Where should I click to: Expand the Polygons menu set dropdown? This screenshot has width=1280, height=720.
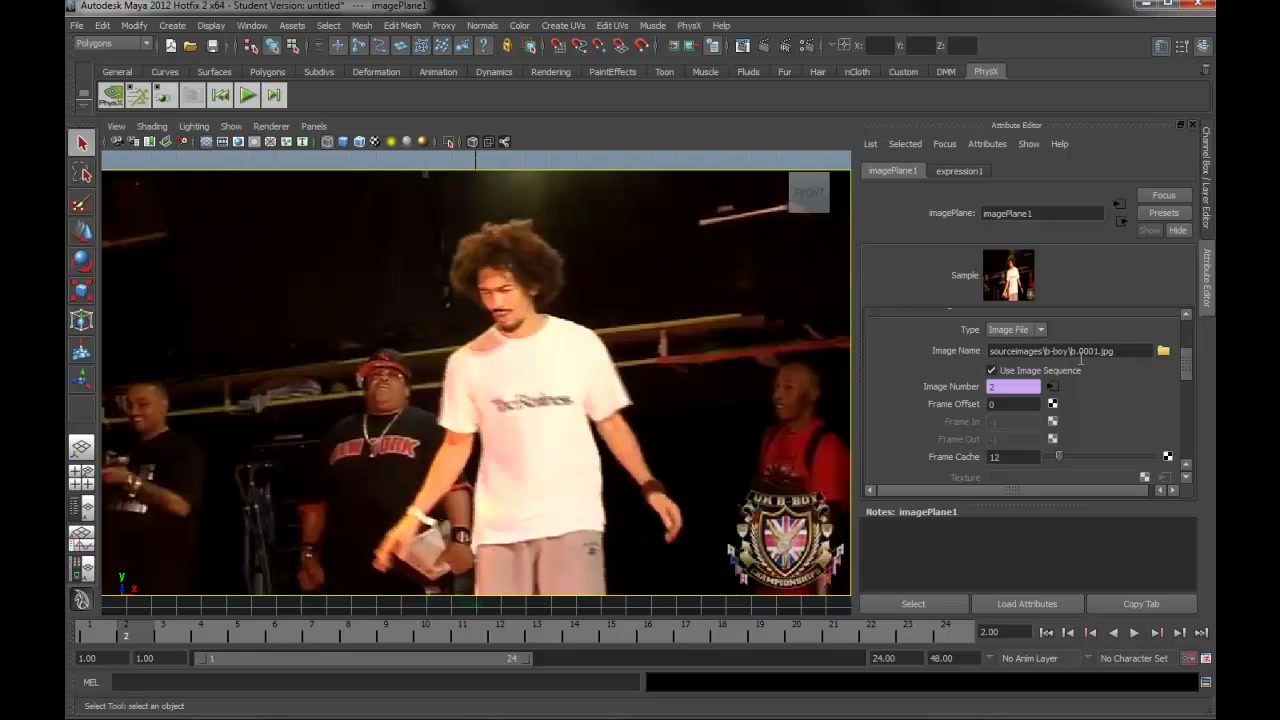pyautogui.click(x=113, y=44)
